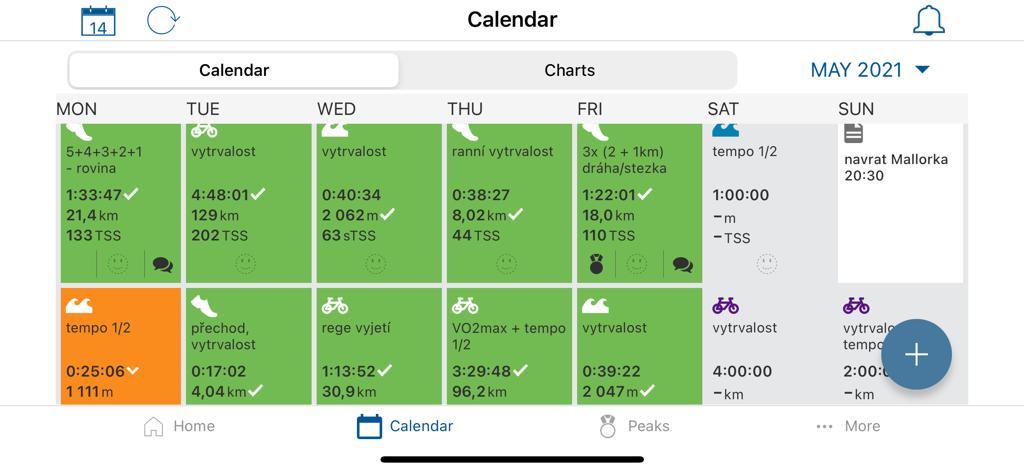Open the MAY 2021 month dropdown
Screen dimensions: 1024x473
(869, 70)
